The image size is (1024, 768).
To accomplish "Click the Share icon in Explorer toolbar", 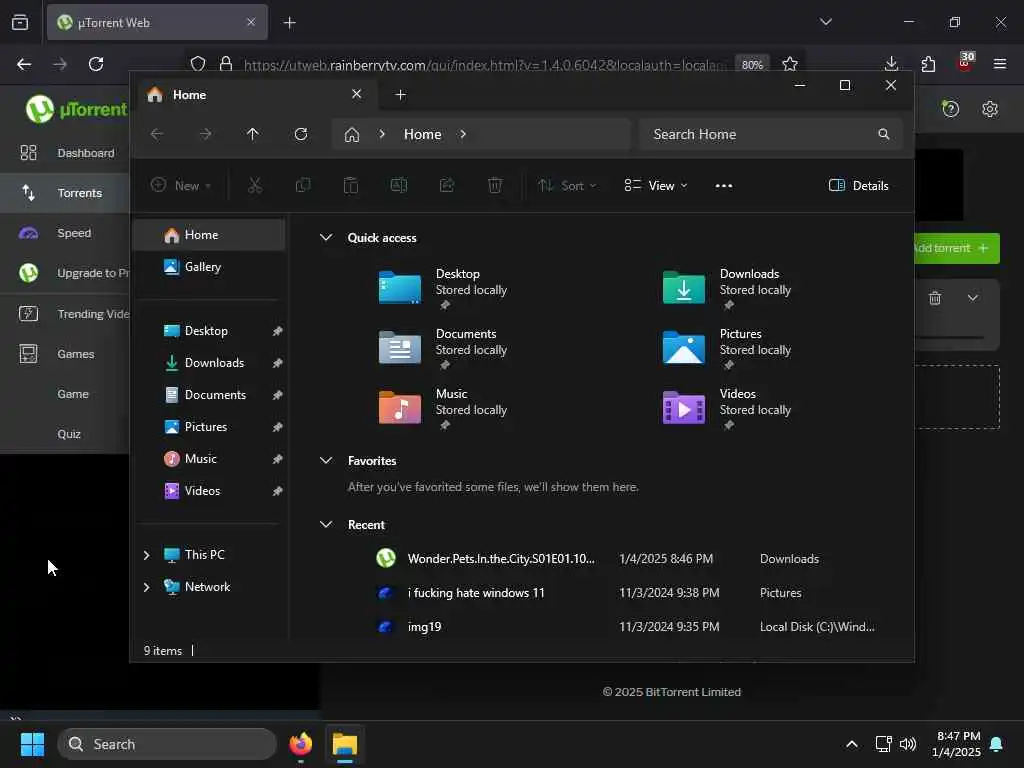I will [447, 185].
